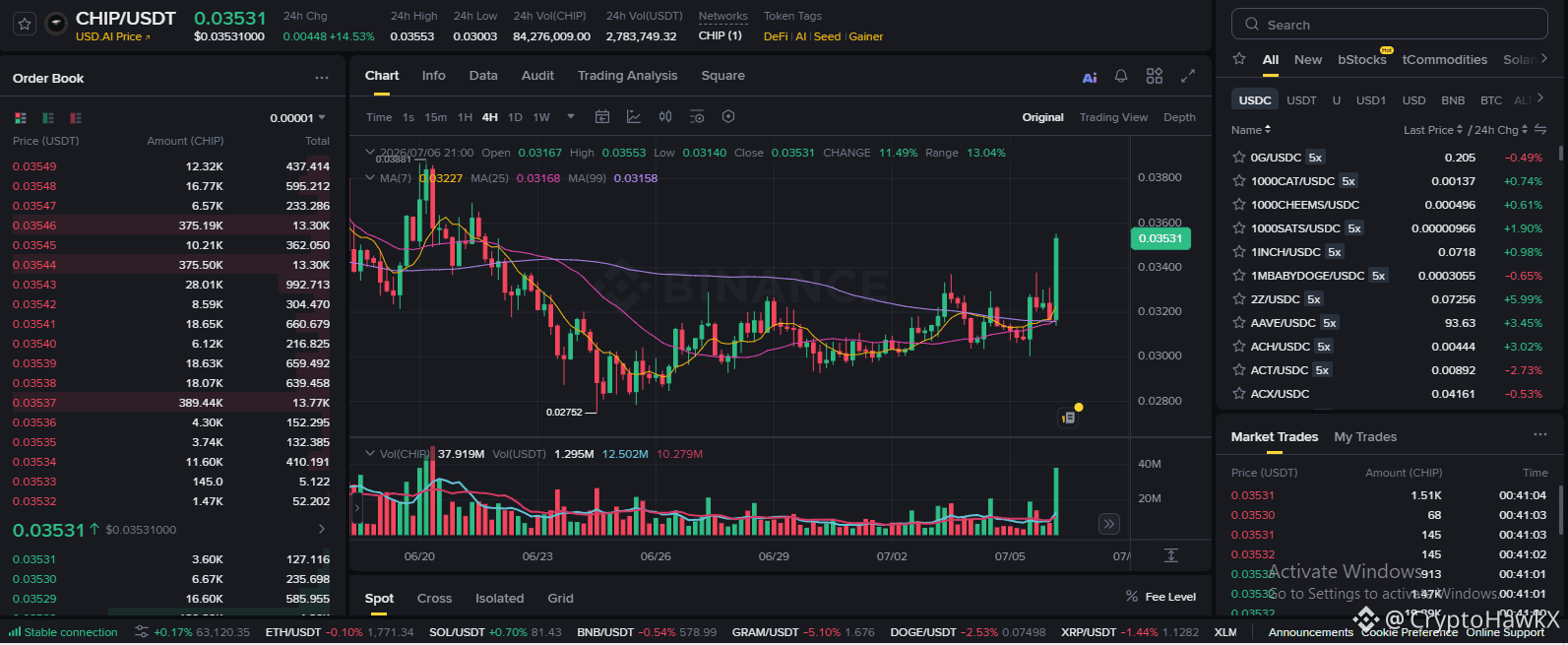Click the DeFi token tag
1568x645 pixels.
776,36
